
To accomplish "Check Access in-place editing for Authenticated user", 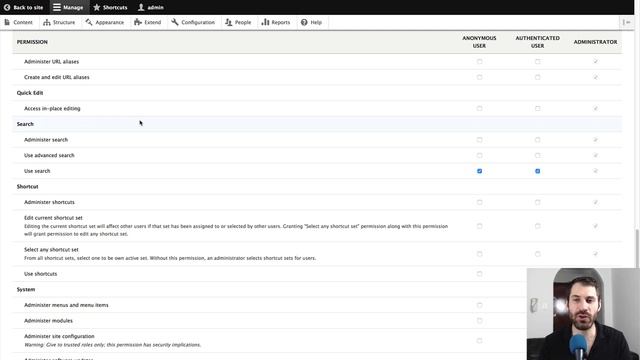I will (x=538, y=109).
